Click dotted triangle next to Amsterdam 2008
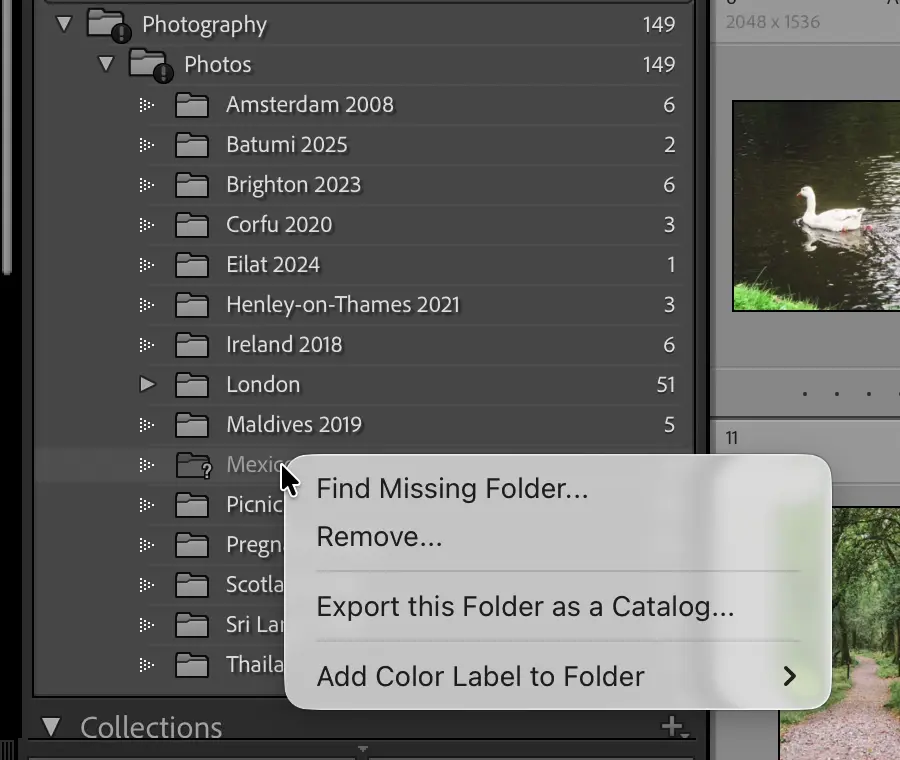 click(147, 105)
